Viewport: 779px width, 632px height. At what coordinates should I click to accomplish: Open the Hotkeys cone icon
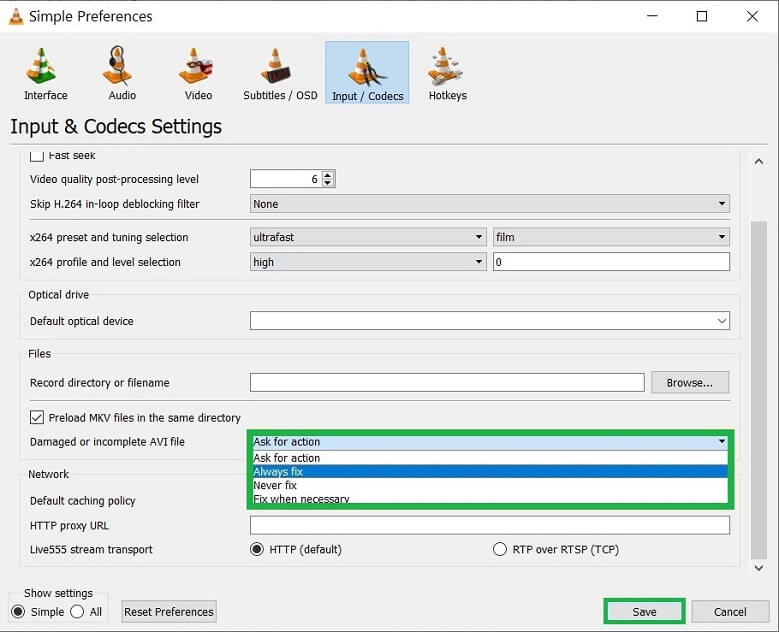[x=444, y=66]
